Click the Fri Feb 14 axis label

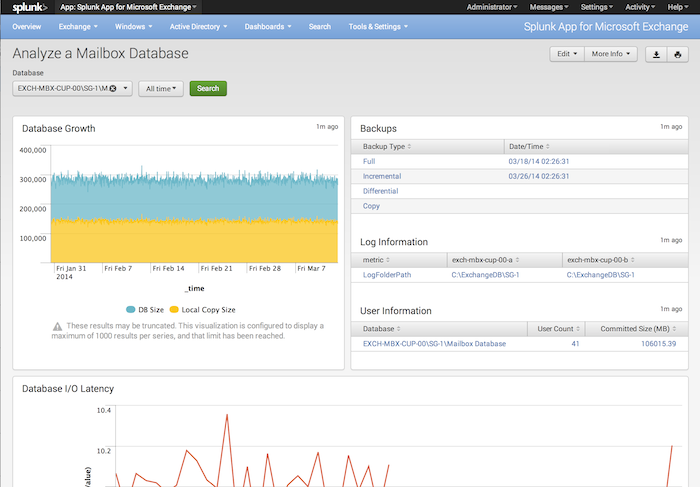(x=168, y=268)
